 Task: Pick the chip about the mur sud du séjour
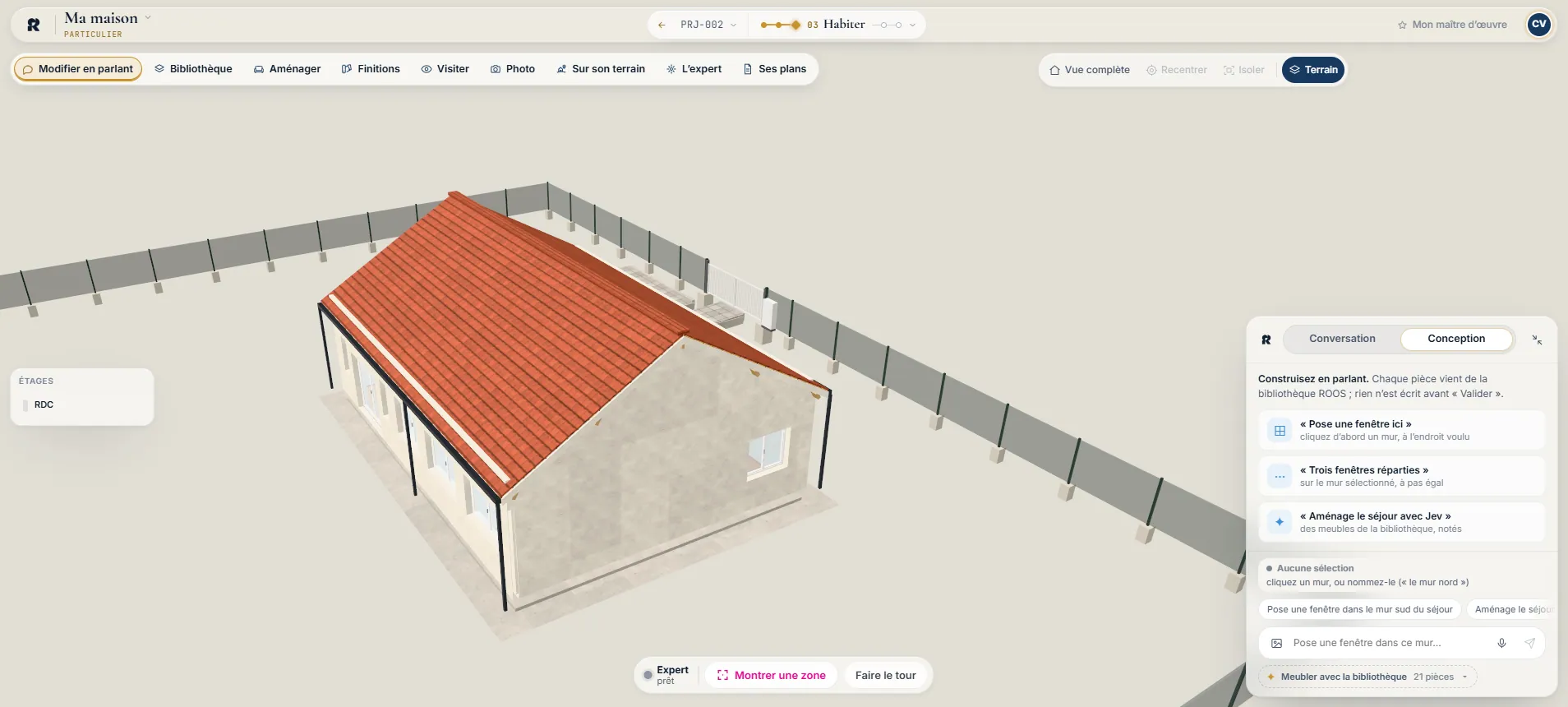(x=1359, y=609)
